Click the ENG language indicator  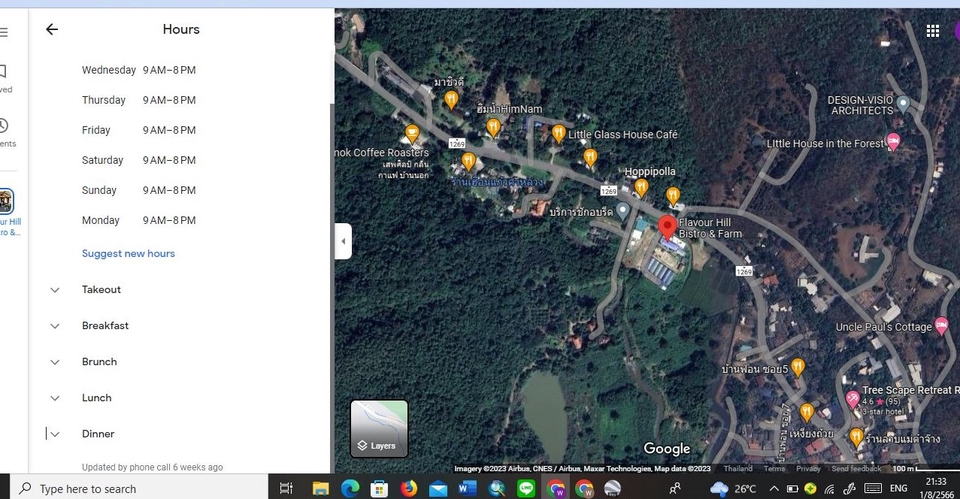pos(898,489)
